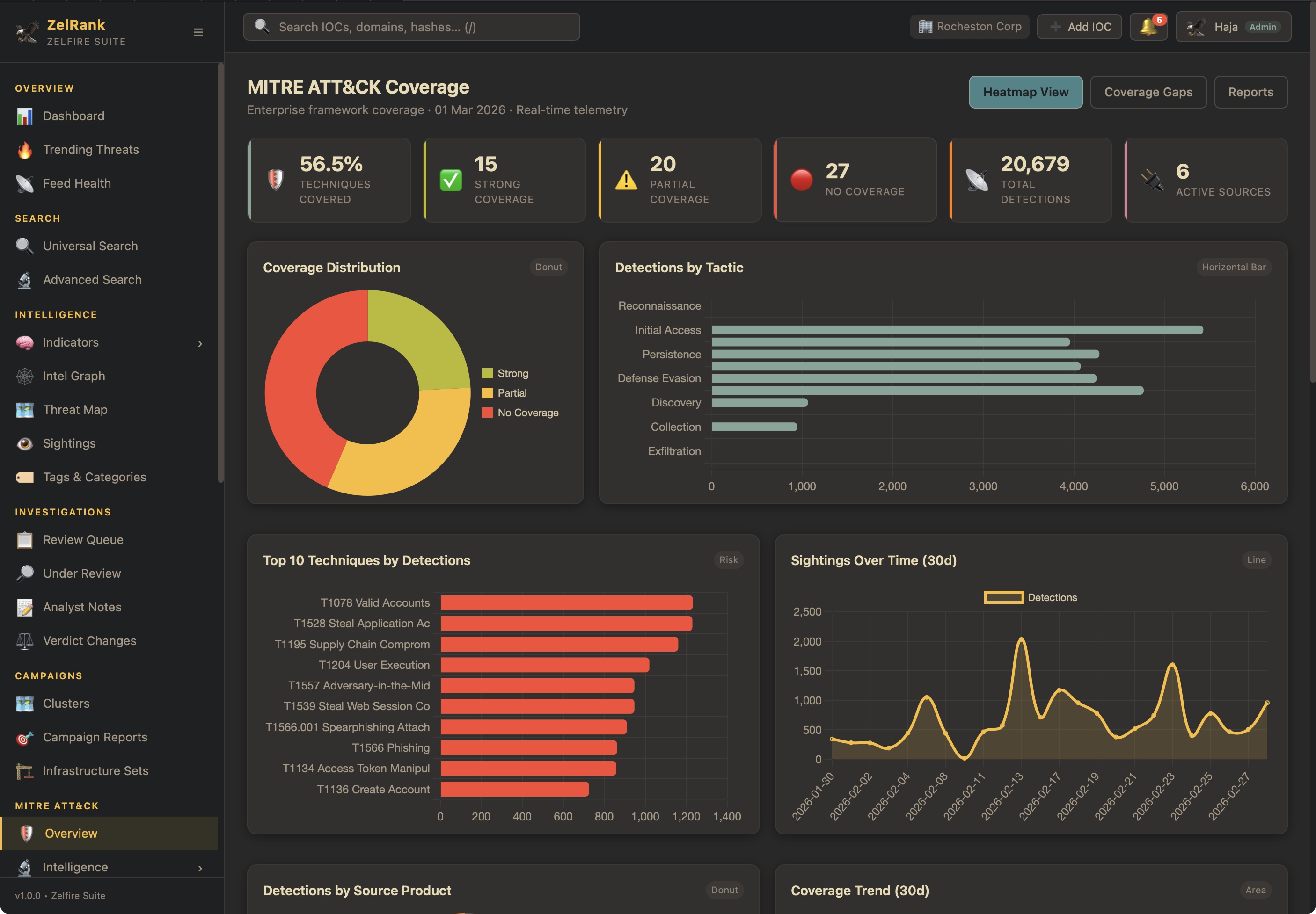Click the Search IOCs input field

411,27
